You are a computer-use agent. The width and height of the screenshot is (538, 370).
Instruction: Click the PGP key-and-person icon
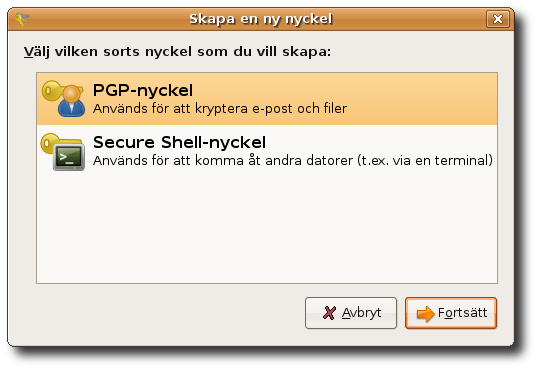[63, 99]
